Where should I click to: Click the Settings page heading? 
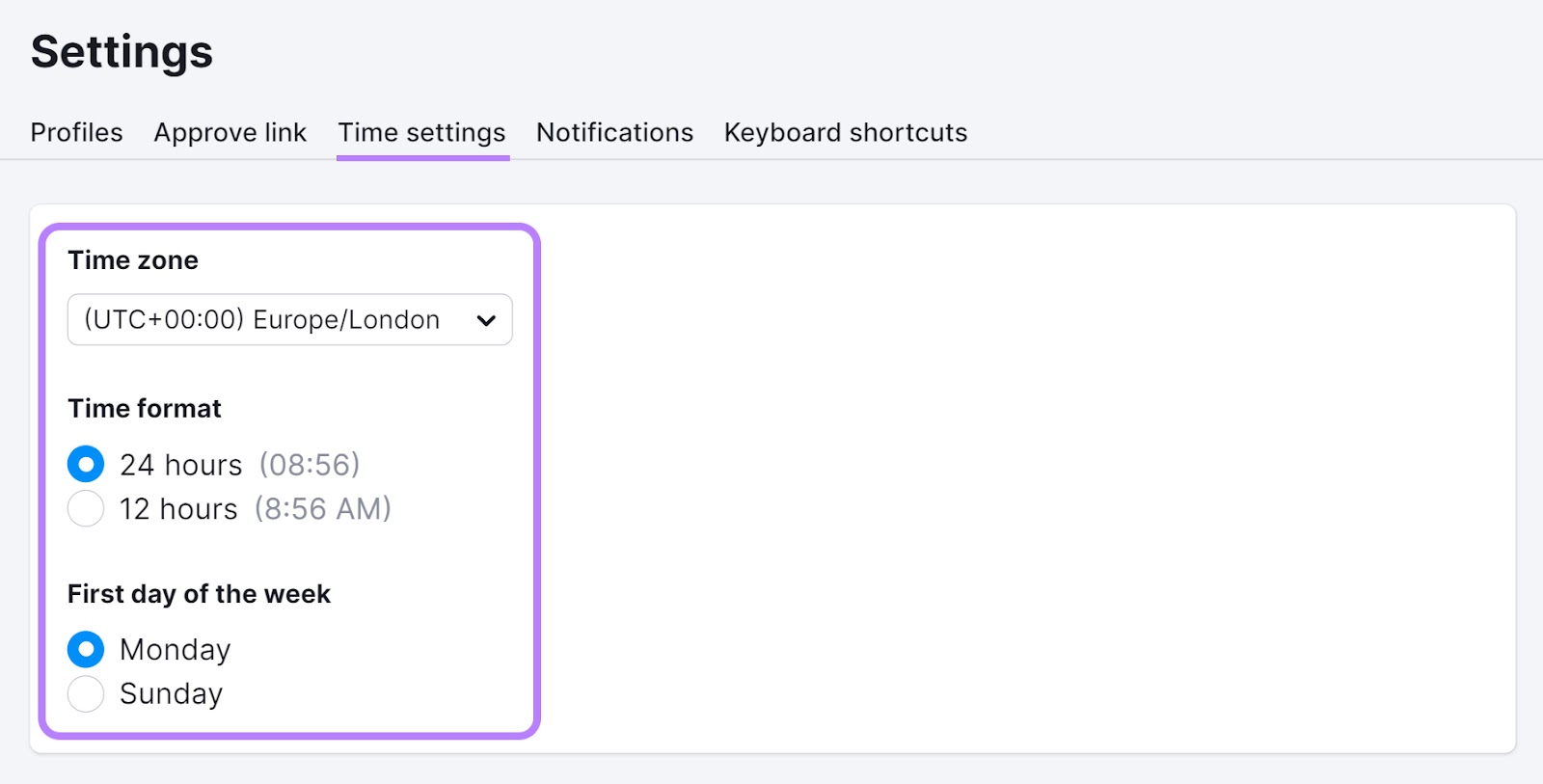click(122, 52)
